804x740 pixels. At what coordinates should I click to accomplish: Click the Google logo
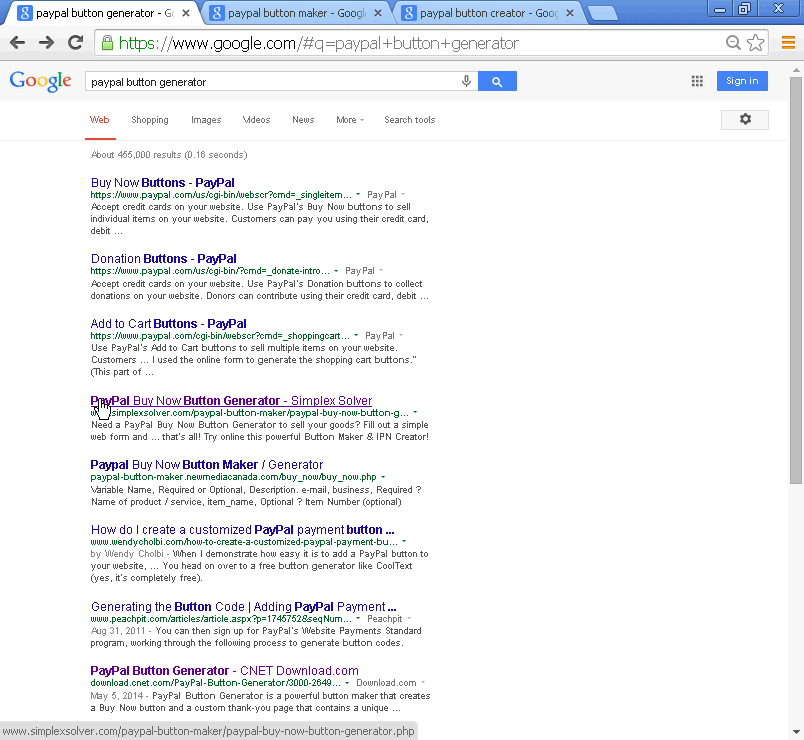coord(41,81)
